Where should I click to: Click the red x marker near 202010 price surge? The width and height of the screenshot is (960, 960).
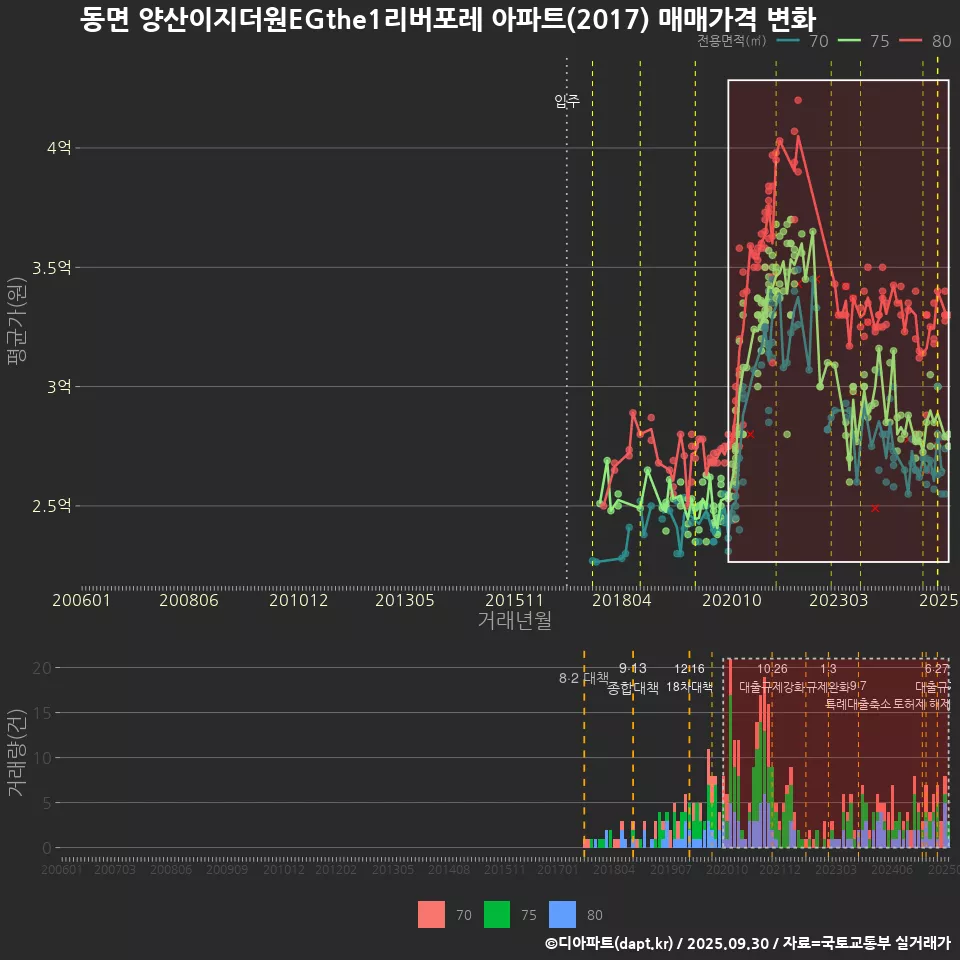[750, 434]
